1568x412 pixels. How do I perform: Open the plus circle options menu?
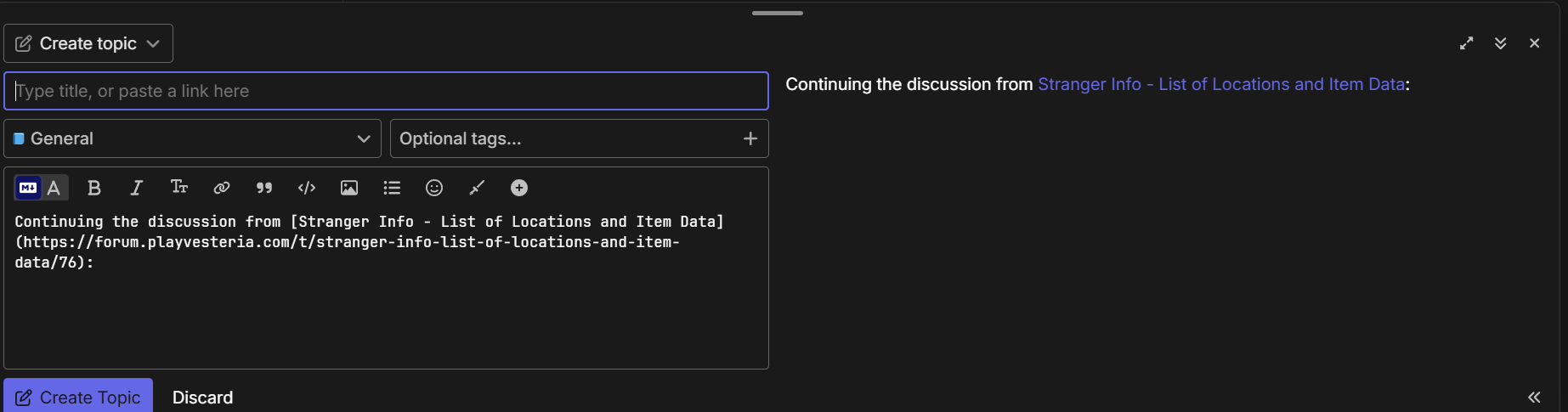tap(519, 188)
